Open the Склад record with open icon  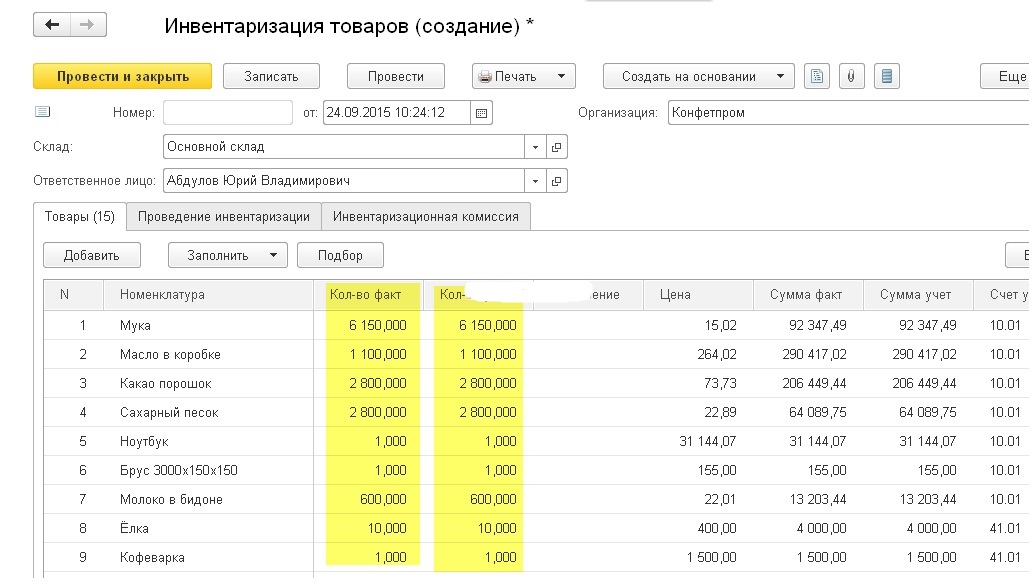pyautogui.click(x=556, y=147)
